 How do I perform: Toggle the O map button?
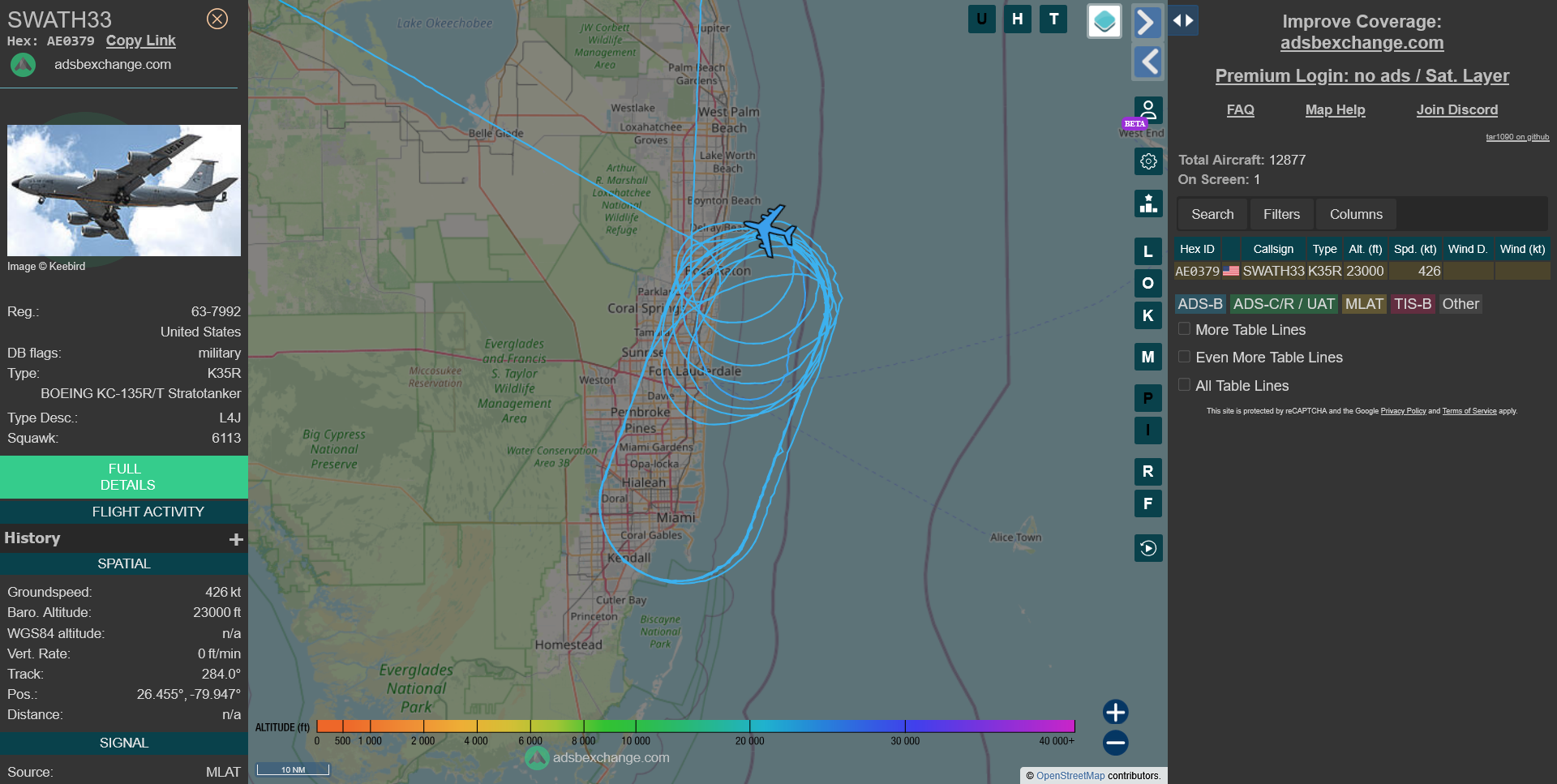(x=1148, y=283)
